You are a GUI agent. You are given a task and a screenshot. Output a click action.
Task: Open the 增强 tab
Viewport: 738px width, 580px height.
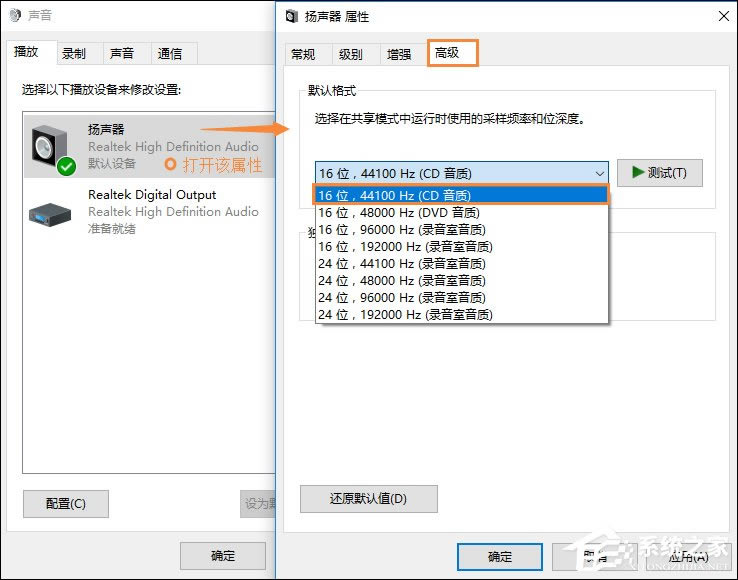tap(403, 55)
